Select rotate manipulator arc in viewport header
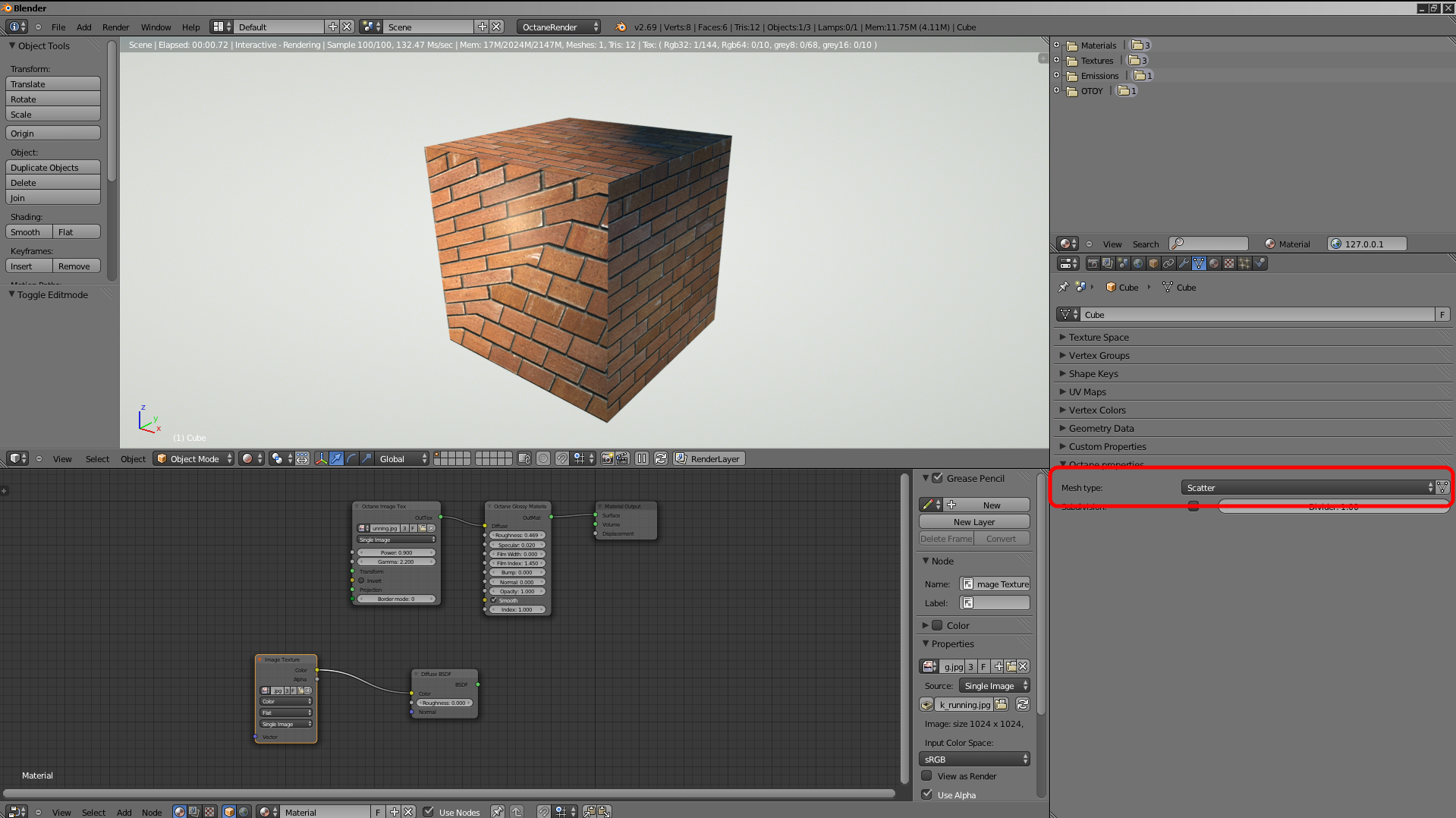1456x818 pixels. click(x=351, y=458)
